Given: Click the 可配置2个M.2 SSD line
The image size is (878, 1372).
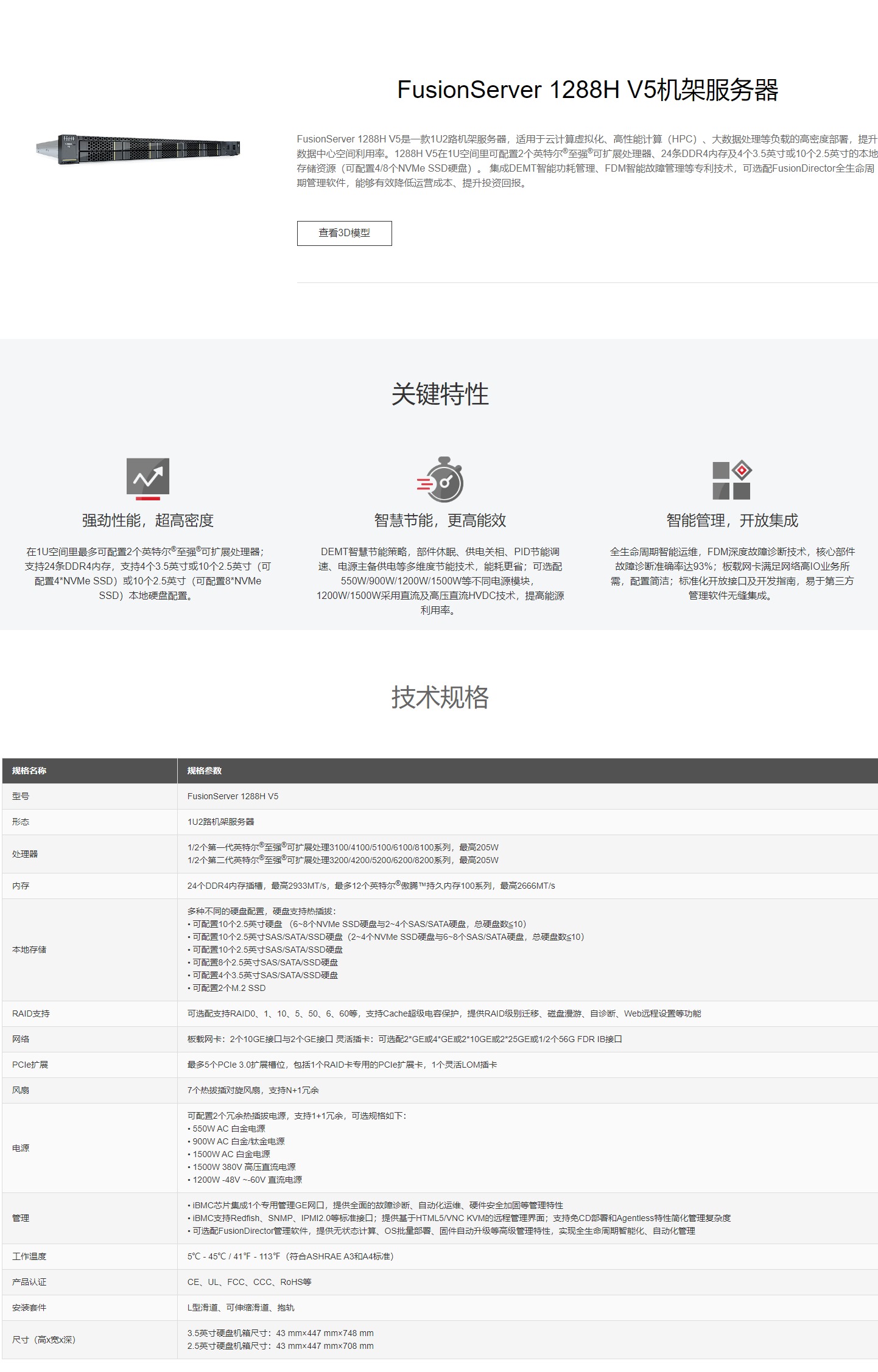Looking at the screenshot, I should [x=227, y=988].
